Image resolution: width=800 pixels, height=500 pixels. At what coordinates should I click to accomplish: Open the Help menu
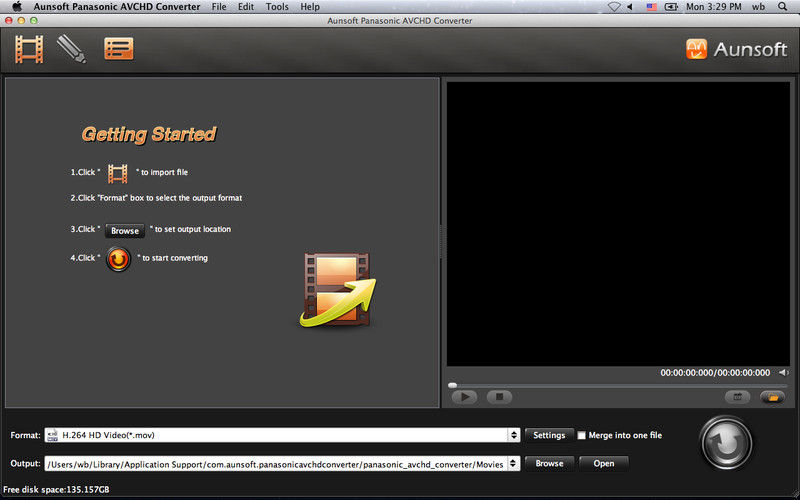coord(310,7)
